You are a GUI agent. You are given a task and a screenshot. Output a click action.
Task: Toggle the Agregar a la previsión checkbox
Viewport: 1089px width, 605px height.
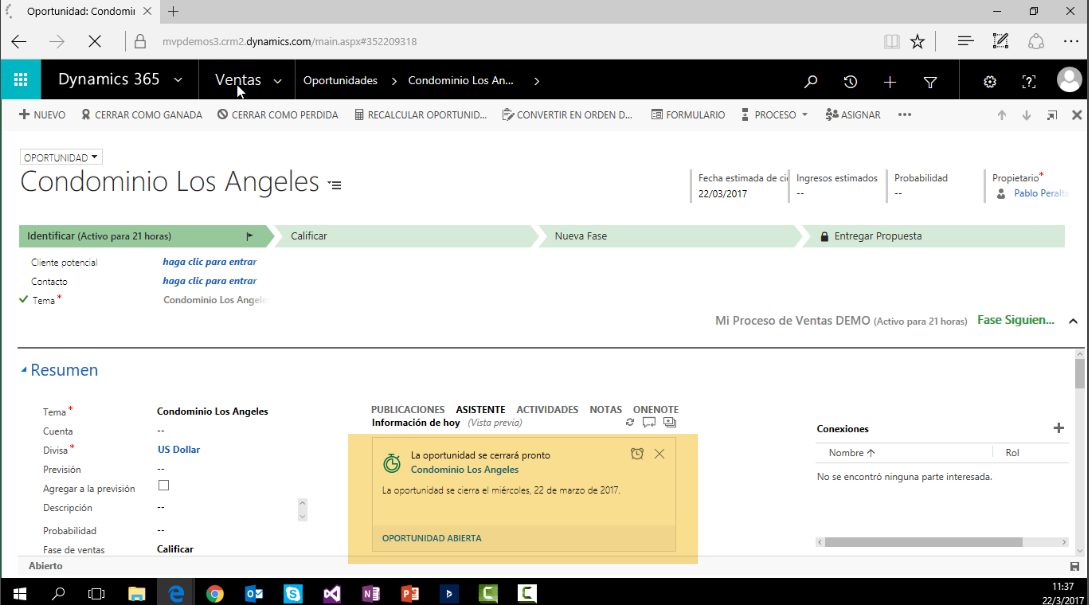164,486
